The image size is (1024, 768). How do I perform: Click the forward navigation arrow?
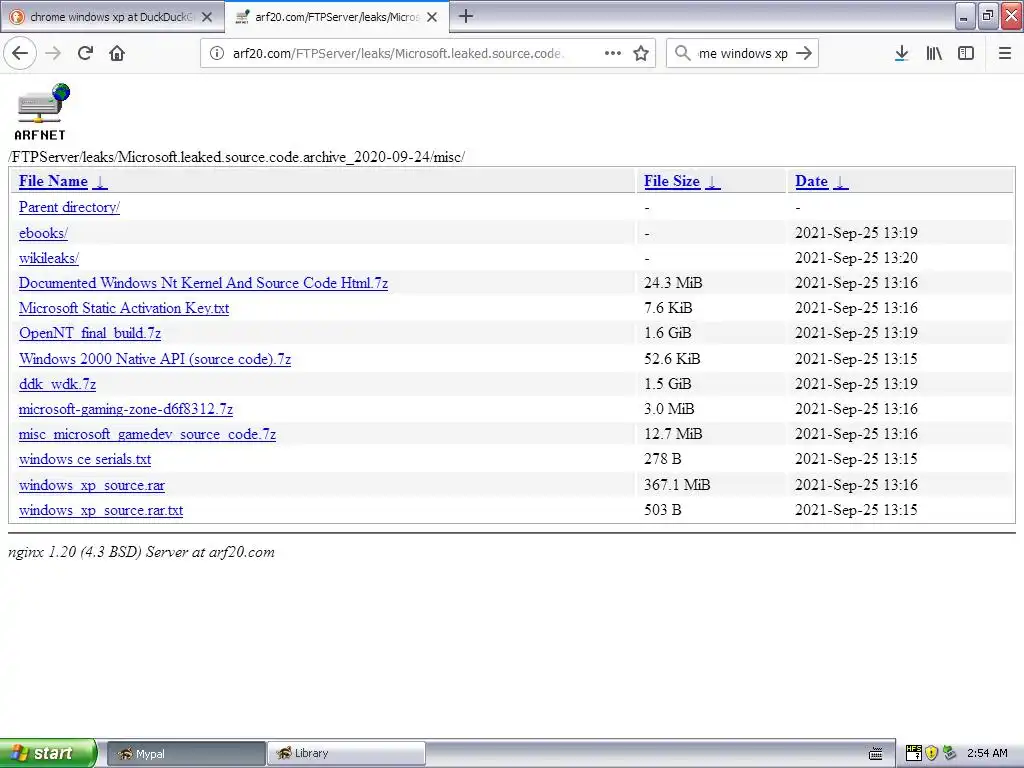coord(53,53)
